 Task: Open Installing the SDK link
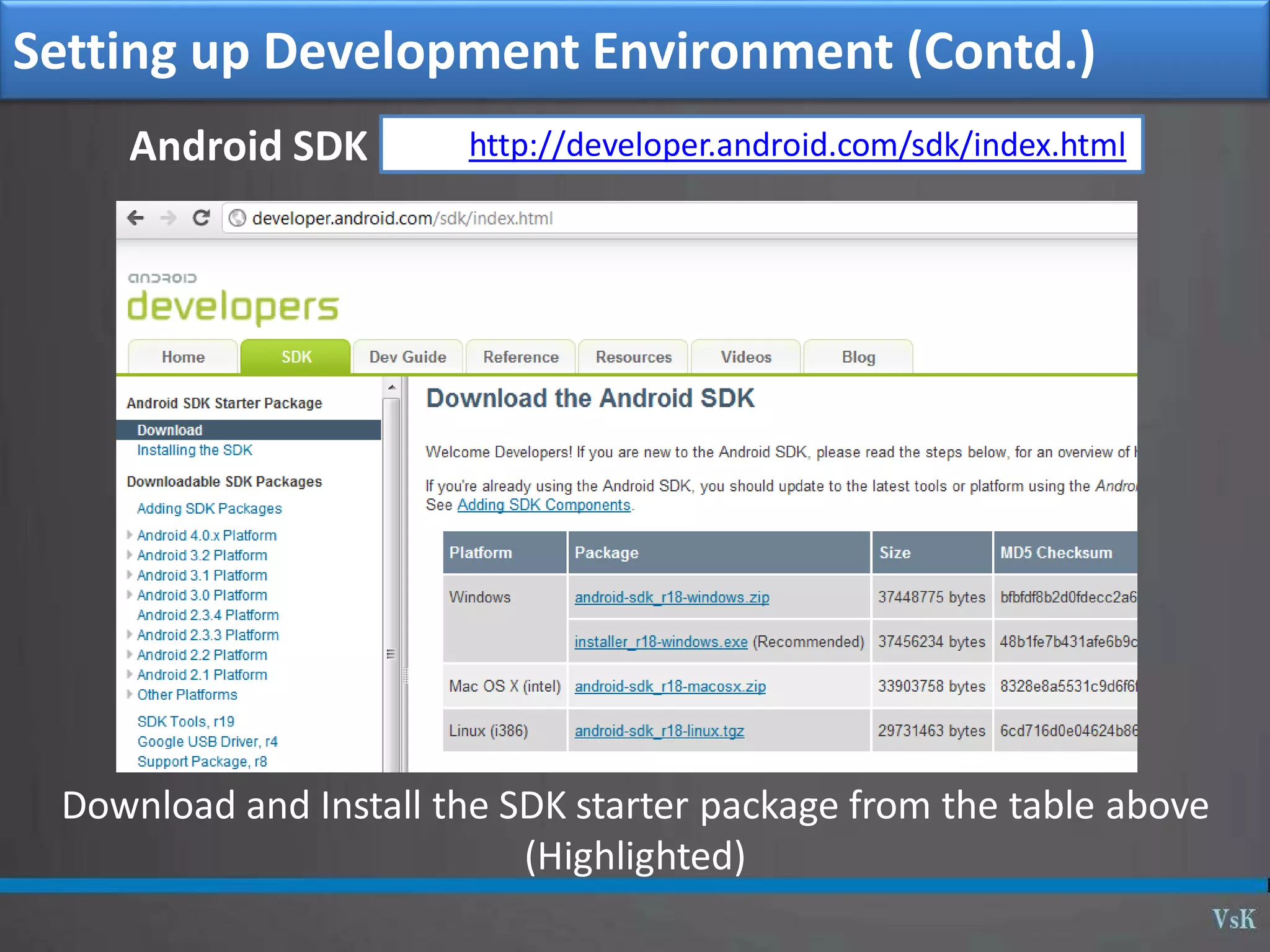click(195, 450)
